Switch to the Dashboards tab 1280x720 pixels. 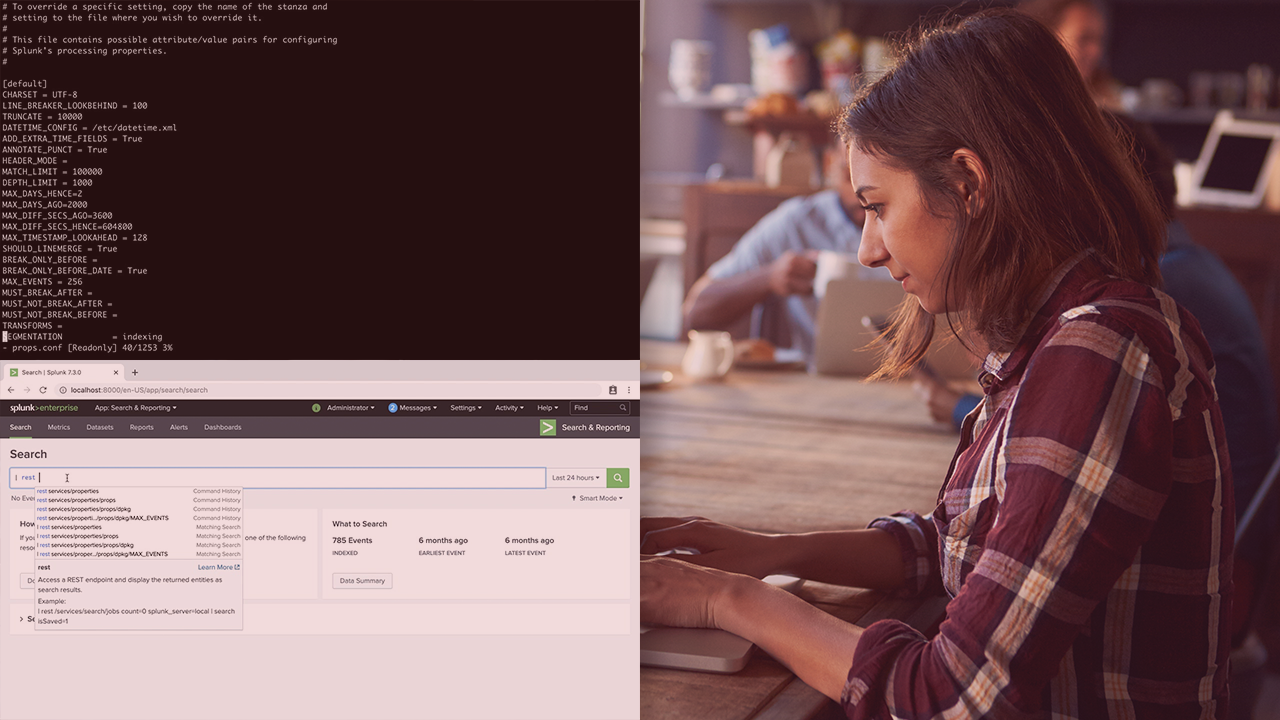[x=222, y=427]
